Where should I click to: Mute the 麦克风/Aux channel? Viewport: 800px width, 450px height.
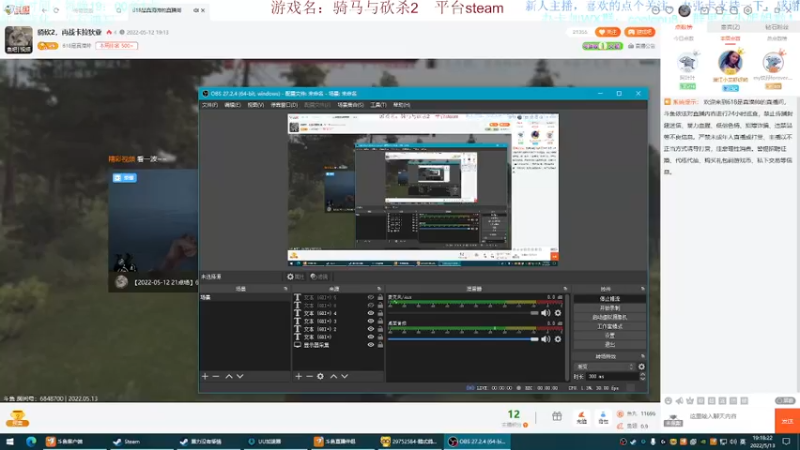(545, 313)
